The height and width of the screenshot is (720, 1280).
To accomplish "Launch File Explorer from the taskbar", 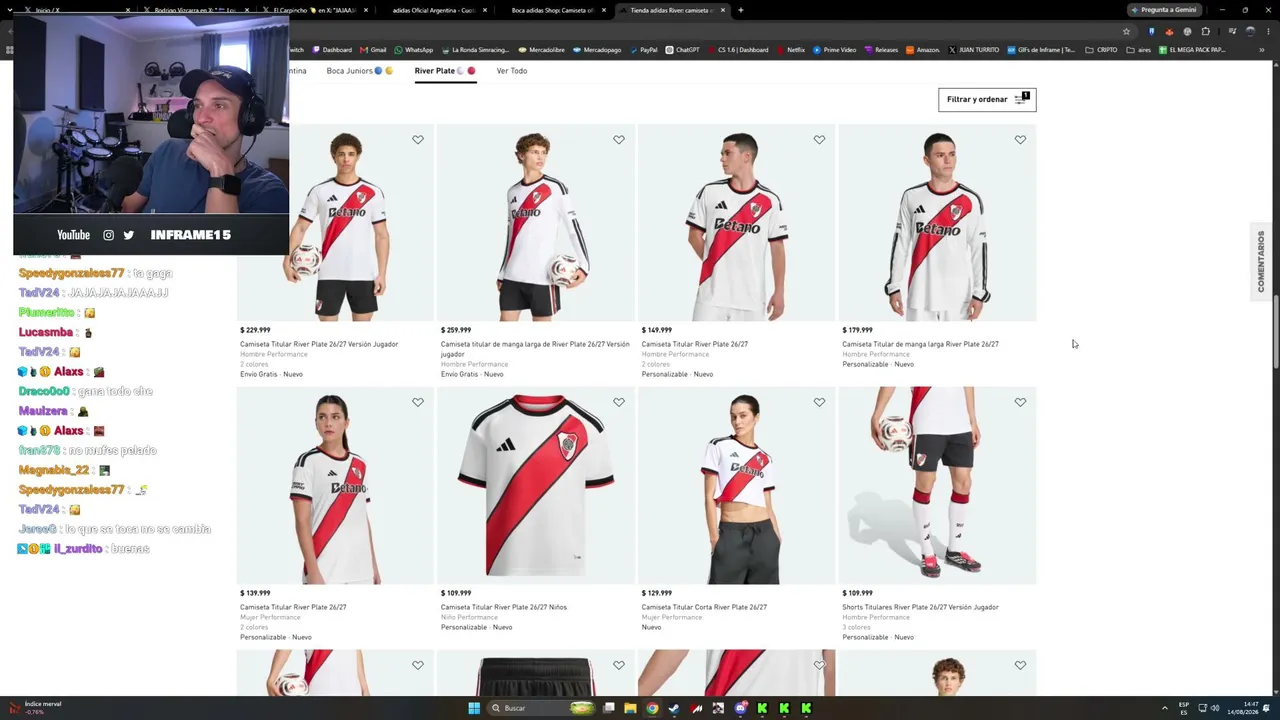I will pyautogui.click(x=630, y=708).
